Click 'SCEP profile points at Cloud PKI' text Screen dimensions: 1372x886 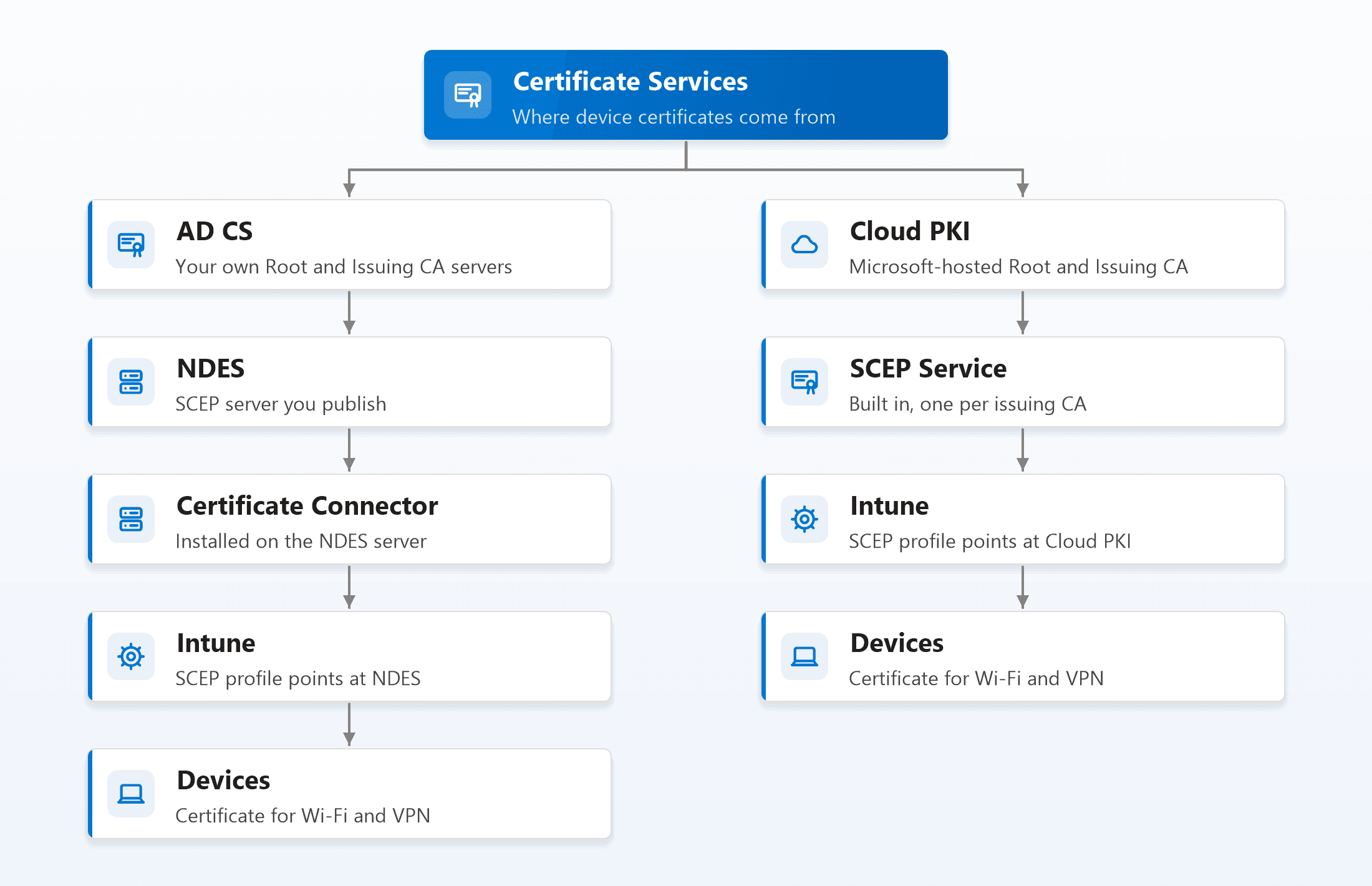990,542
